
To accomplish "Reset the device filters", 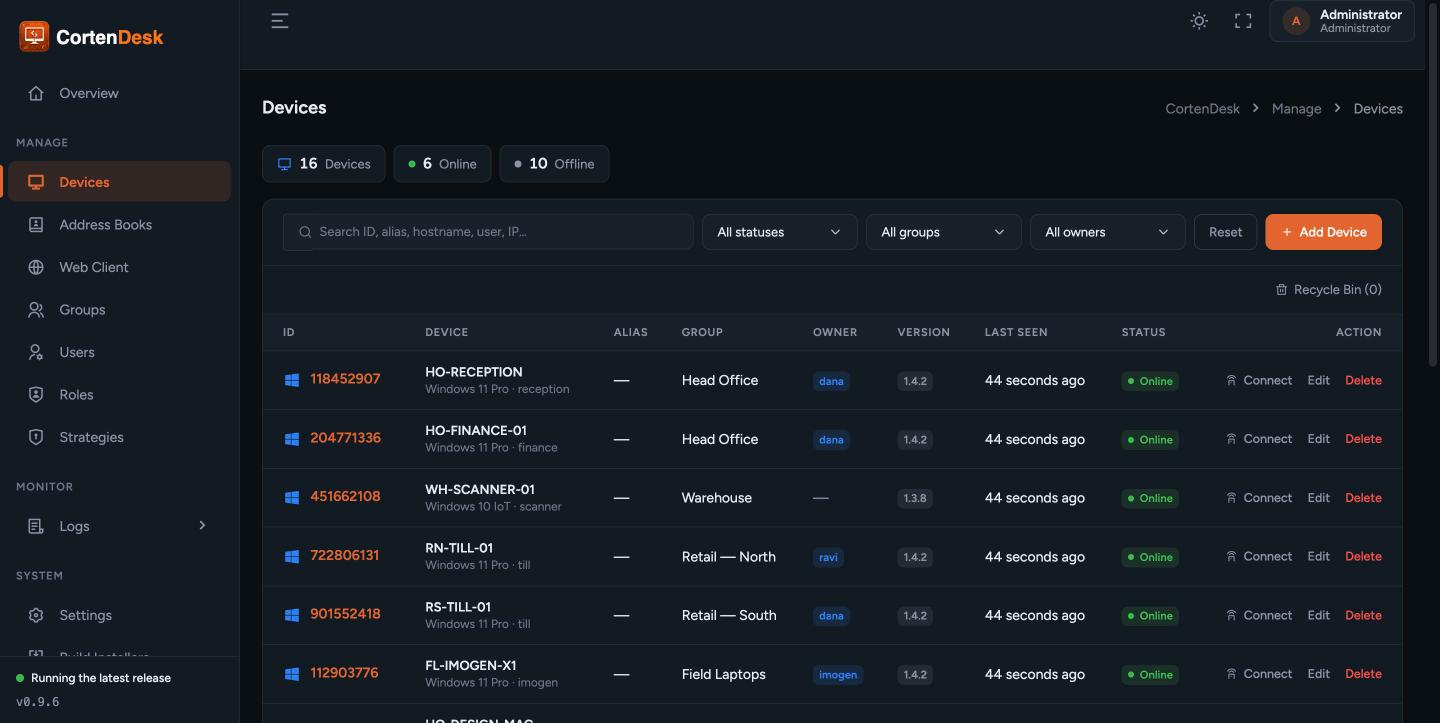I will pyautogui.click(x=1225, y=232).
